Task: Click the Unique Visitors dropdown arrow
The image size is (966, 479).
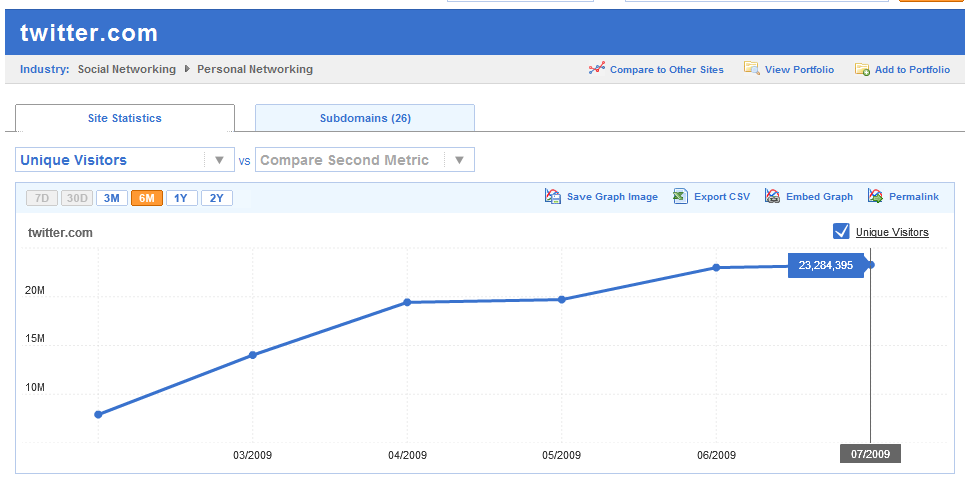Action: [219, 160]
